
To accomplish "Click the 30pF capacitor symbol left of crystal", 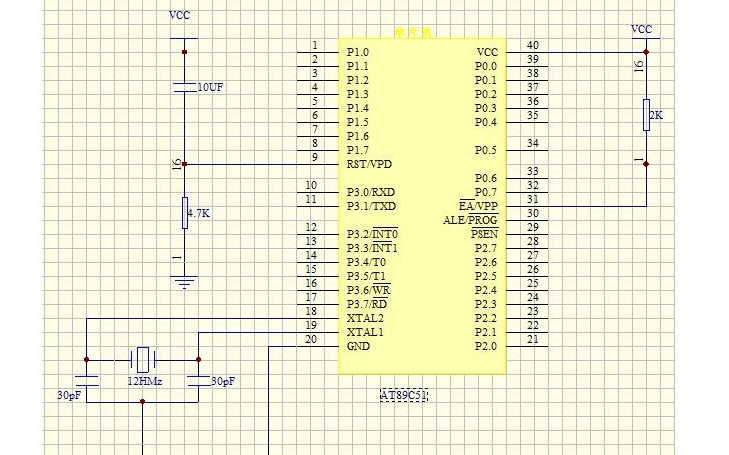I will pos(87,381).
